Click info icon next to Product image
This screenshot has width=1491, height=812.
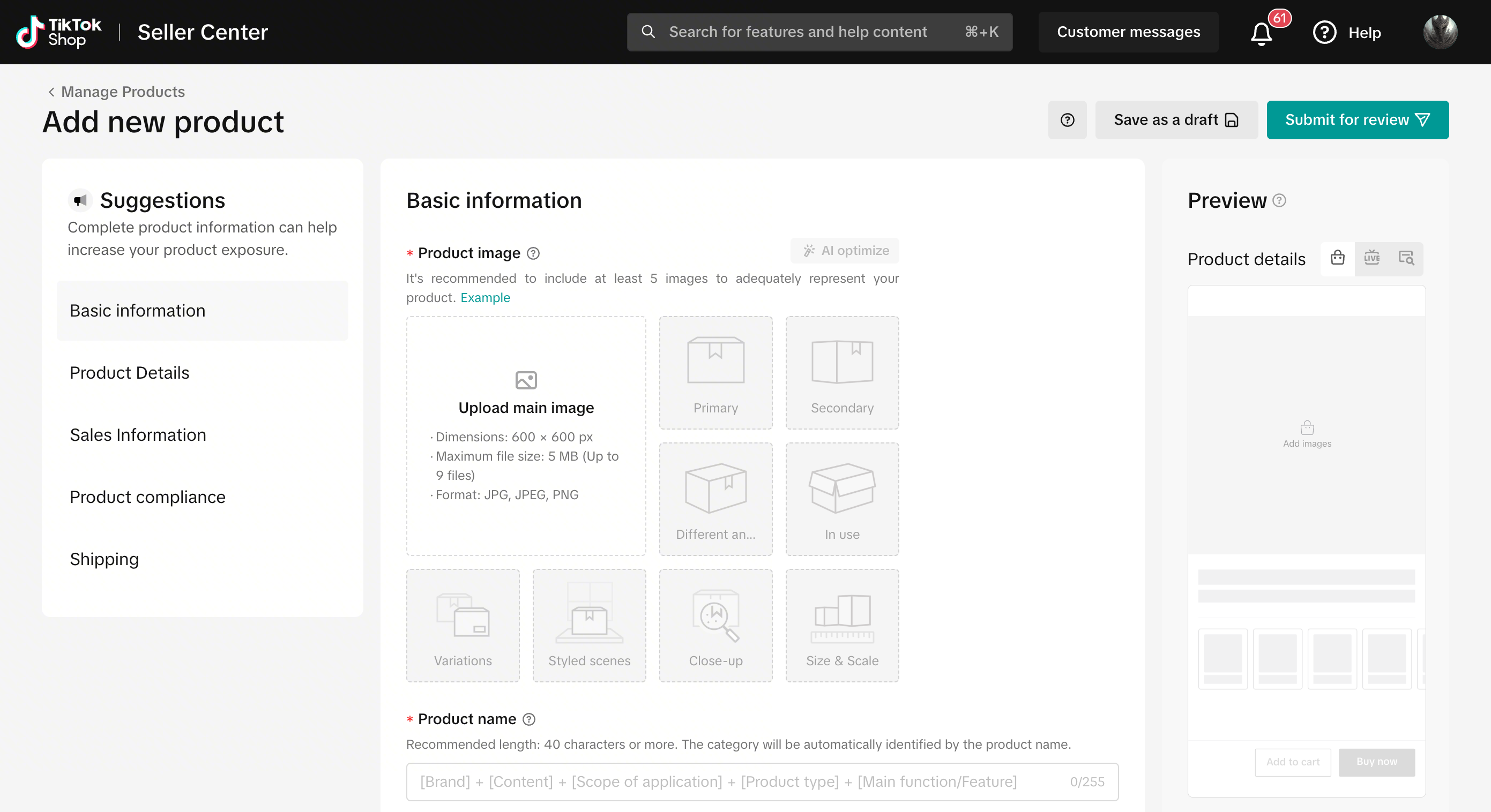click(x=533, y=253)
